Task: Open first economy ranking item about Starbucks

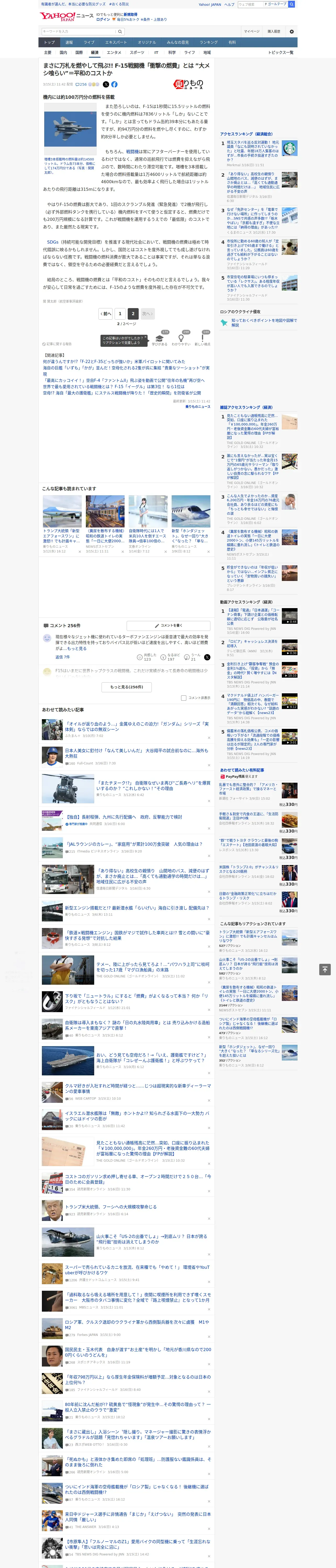Action: coord(253,151)
